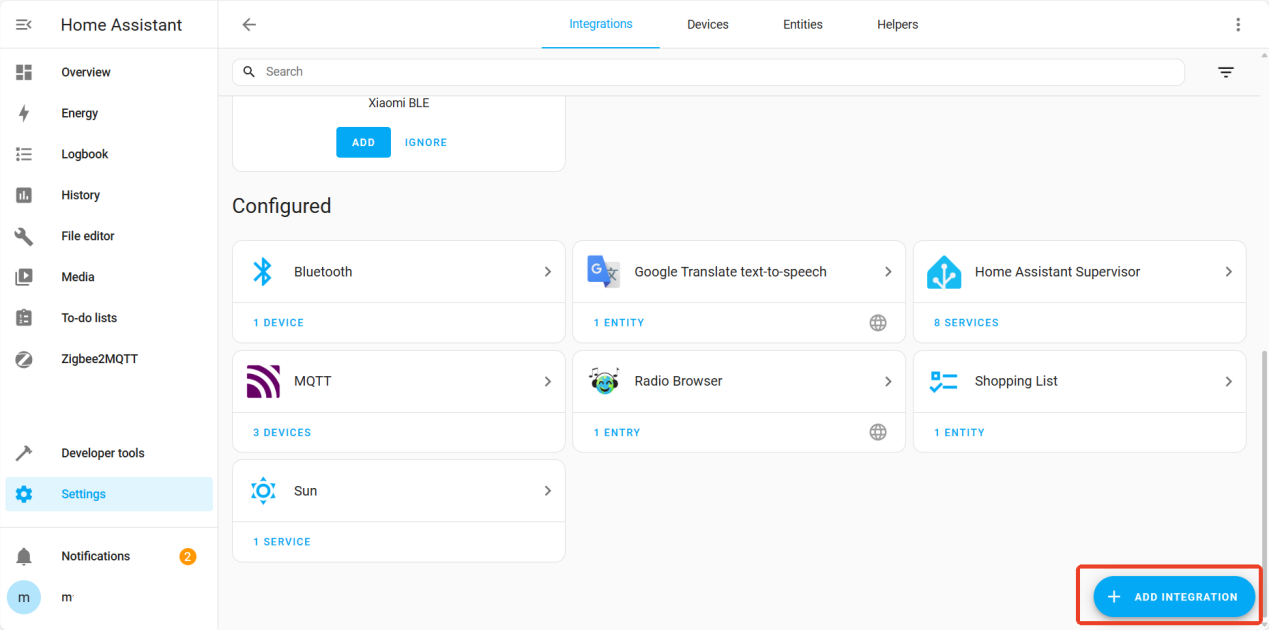Open the three-dot overflow menu
Image resolution: width=1269 pixels, height=630 pixels.
(x=1238, y=25)
